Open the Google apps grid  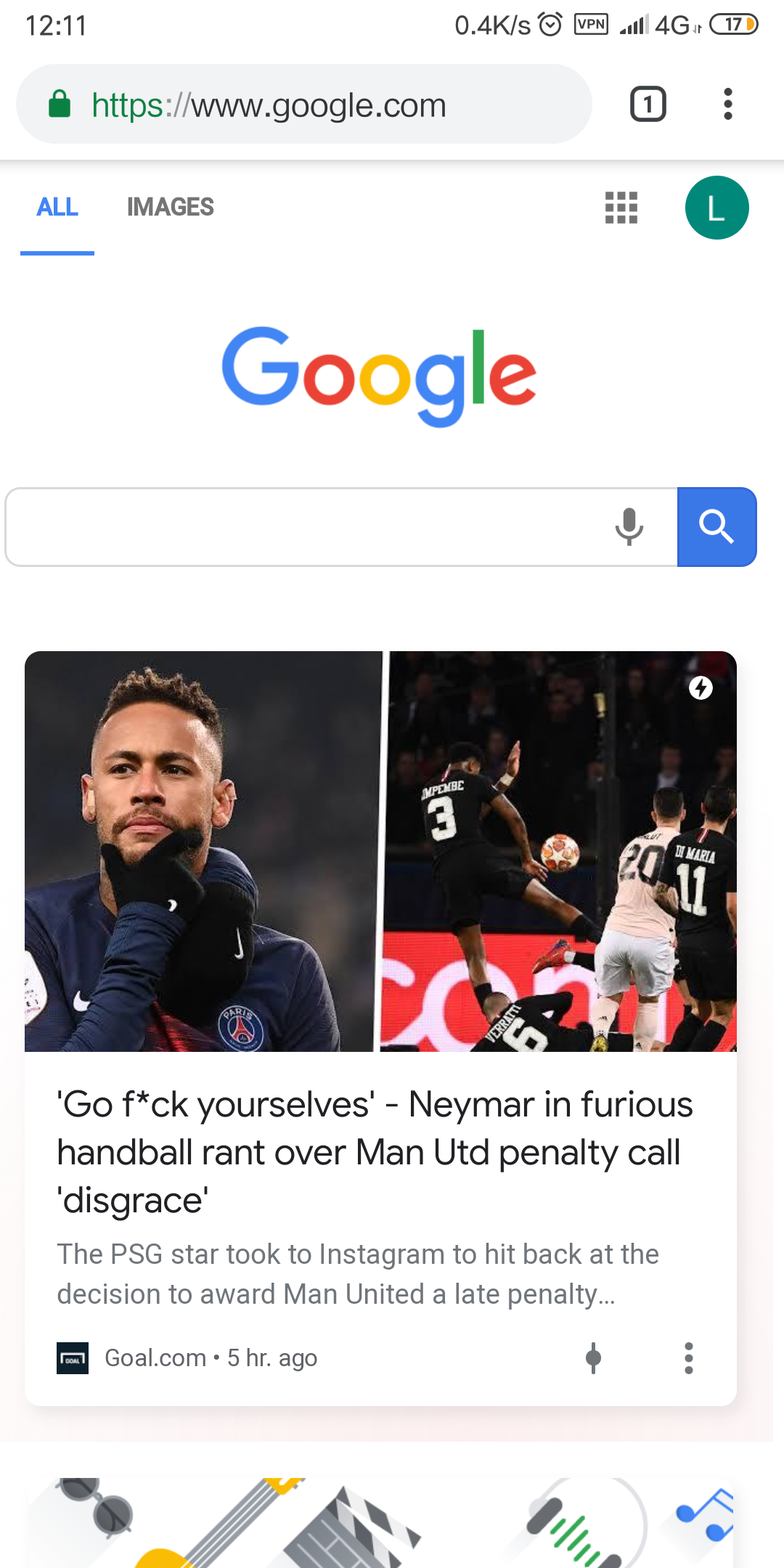[x=621, y=208]
